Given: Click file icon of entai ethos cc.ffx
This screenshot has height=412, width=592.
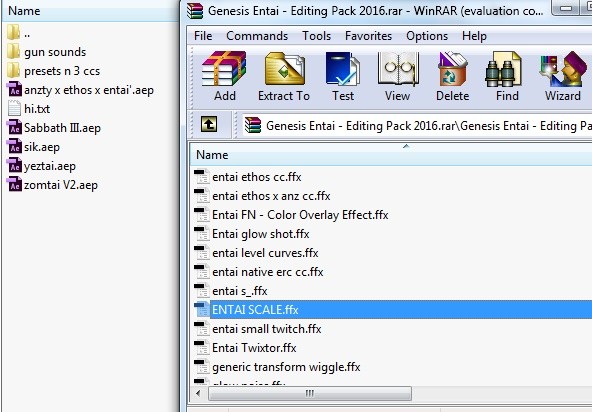Looking at the screenshot, I should [202, 177].
